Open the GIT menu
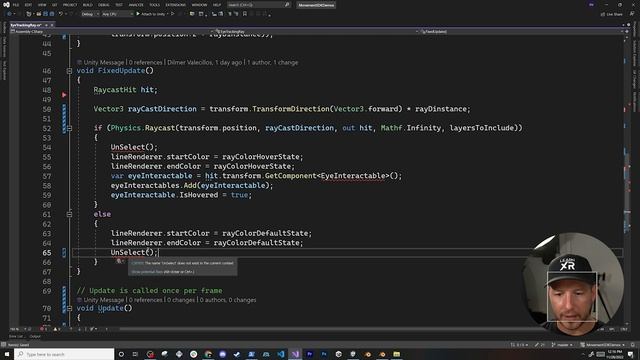Image resolution: width=640 pixels, height=360 pixels. click(55, 5)
